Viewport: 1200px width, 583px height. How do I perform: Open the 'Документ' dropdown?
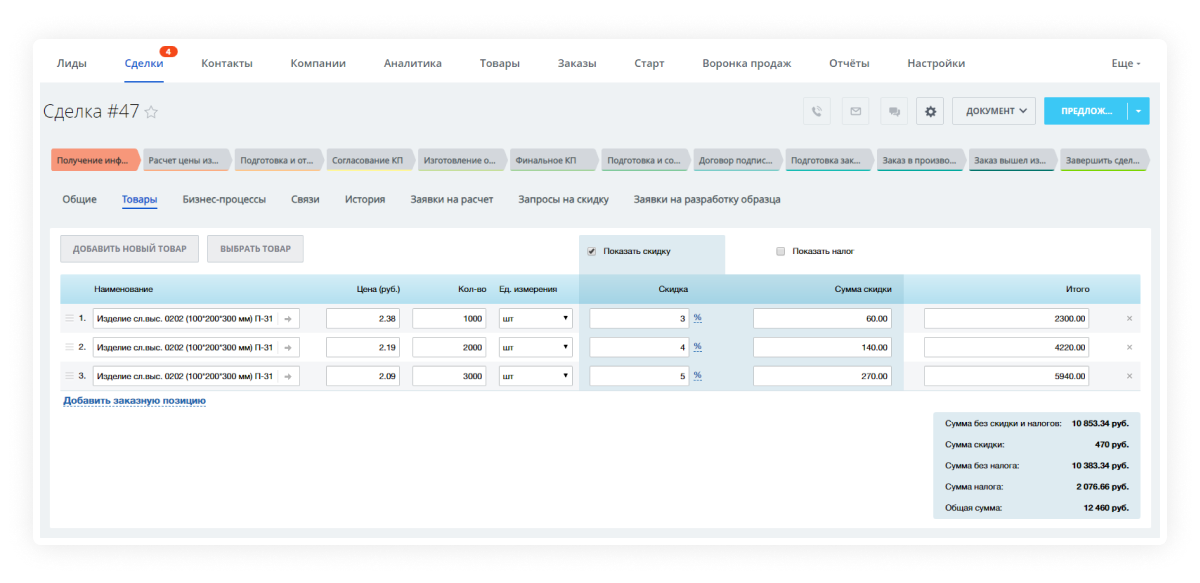993,111
